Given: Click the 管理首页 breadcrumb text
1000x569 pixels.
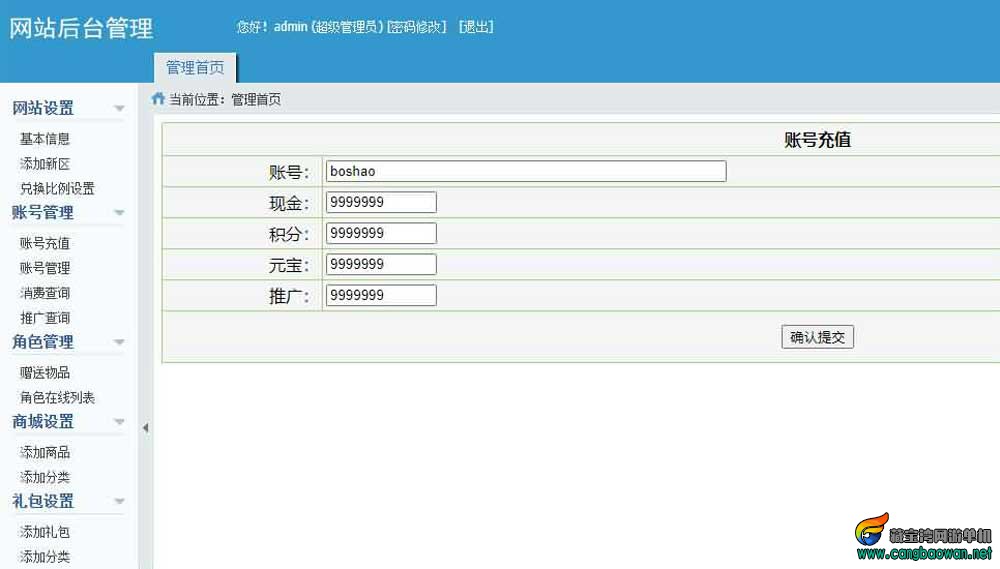Looking at the screenshot, I should (x=256, y=100).
